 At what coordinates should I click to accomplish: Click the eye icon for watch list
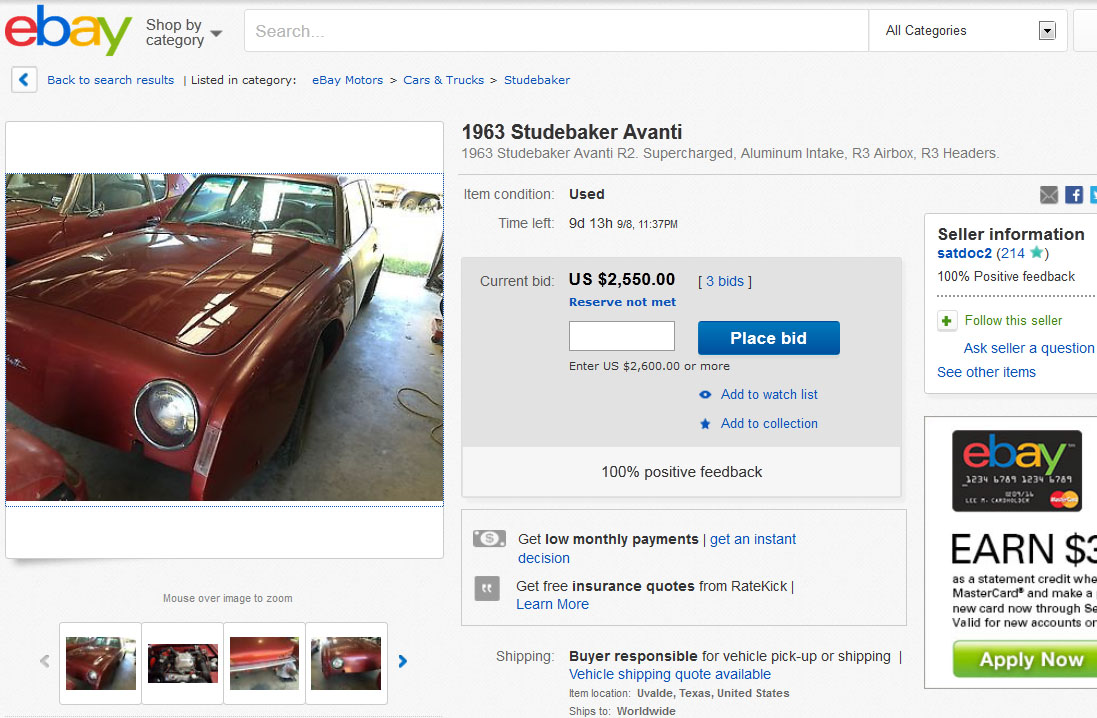point(705,395)
